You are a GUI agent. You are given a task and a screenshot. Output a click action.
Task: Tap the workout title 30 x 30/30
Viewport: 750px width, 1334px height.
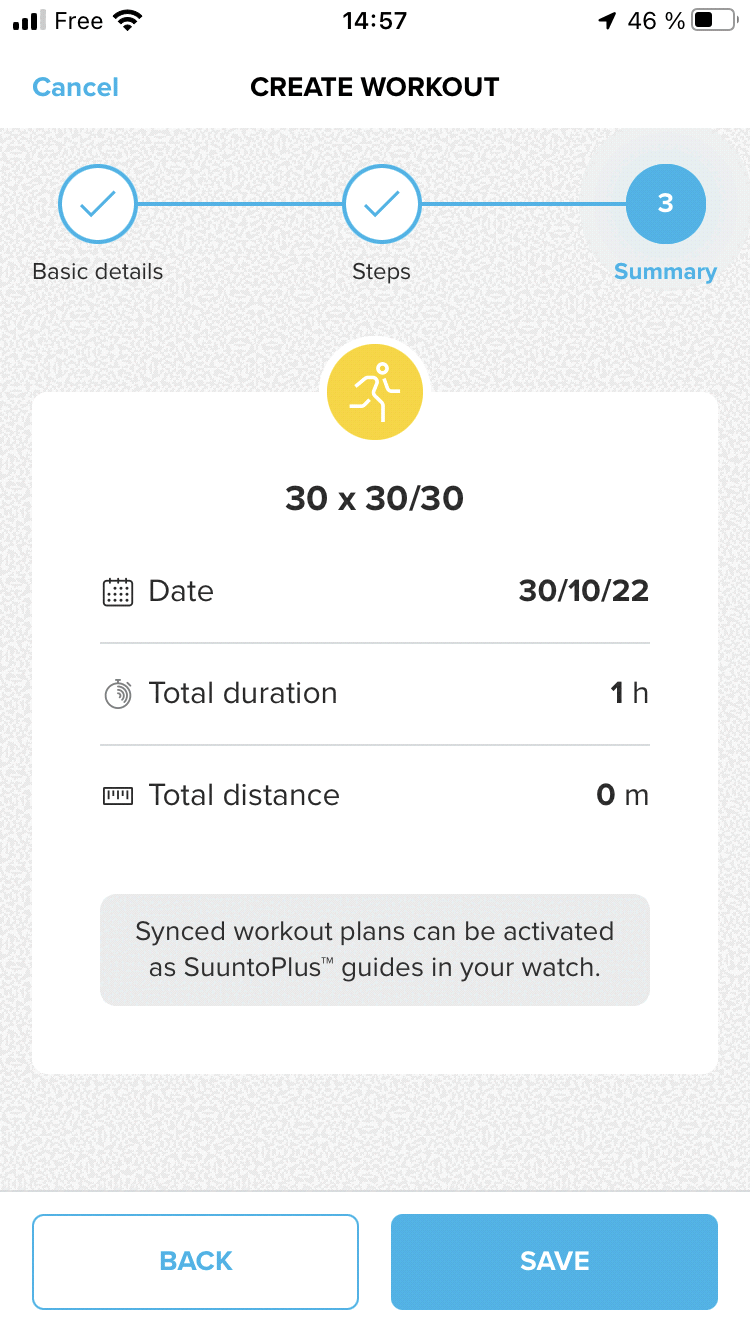(x=375, y=498)
